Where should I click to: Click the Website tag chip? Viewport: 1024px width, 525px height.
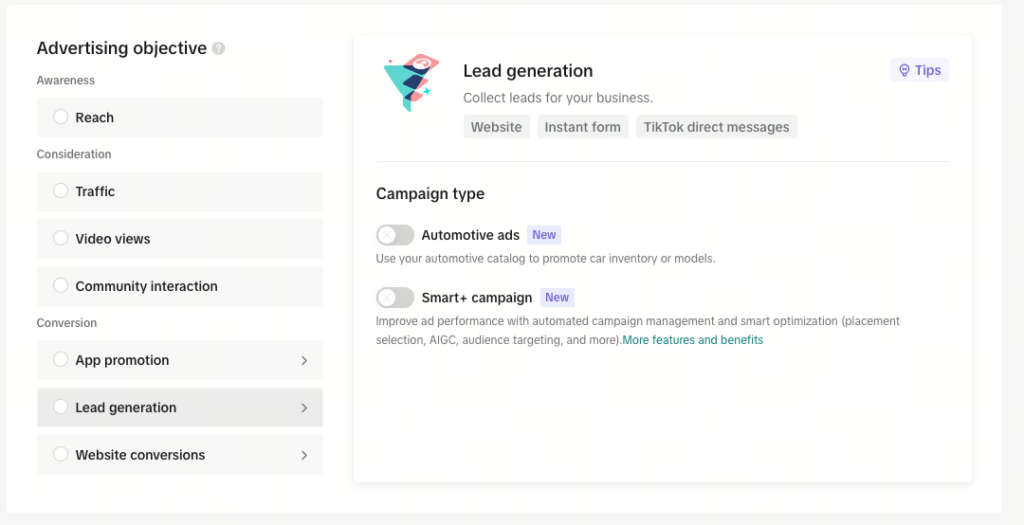click(496, 127)
